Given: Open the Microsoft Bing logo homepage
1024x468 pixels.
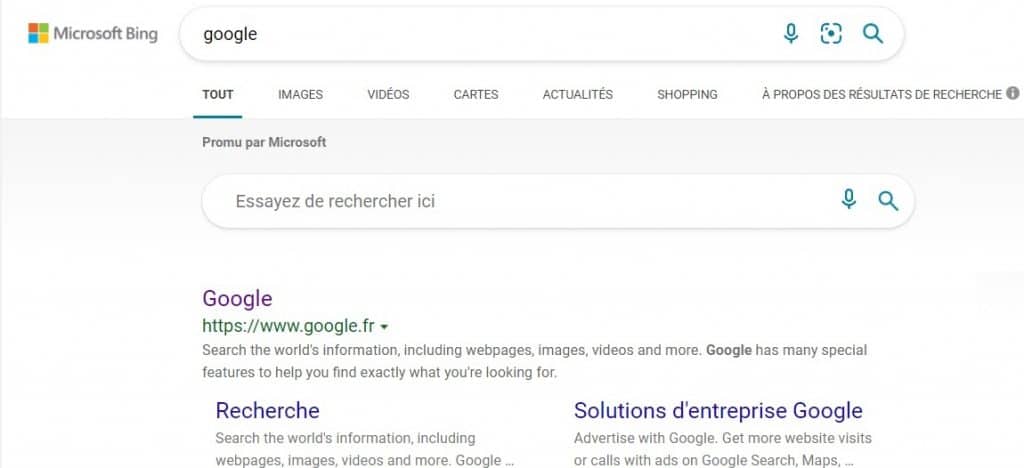Looking at the screenshot, I should (x=93, y=33).
